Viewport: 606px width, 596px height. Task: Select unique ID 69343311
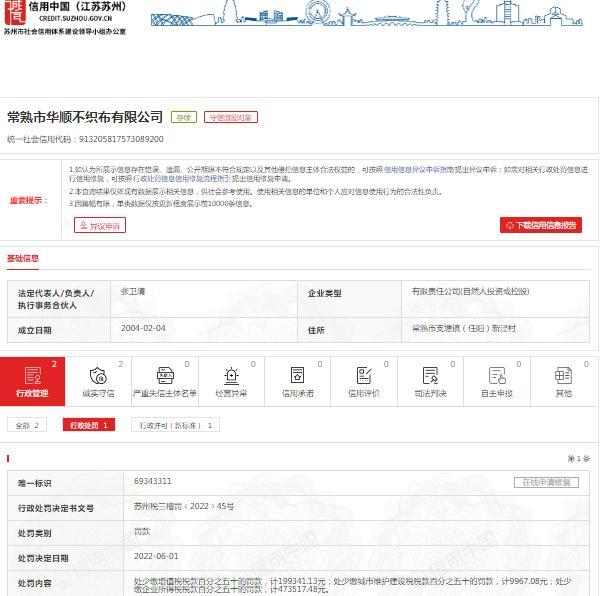click(x=152, y=481)
